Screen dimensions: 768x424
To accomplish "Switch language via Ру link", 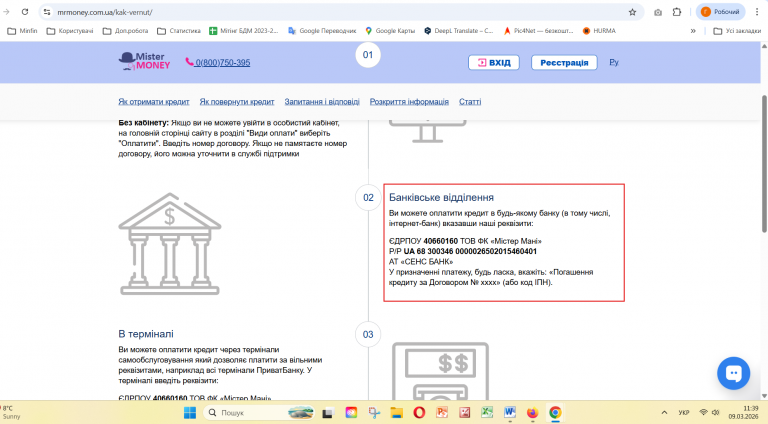I will 614,62.
